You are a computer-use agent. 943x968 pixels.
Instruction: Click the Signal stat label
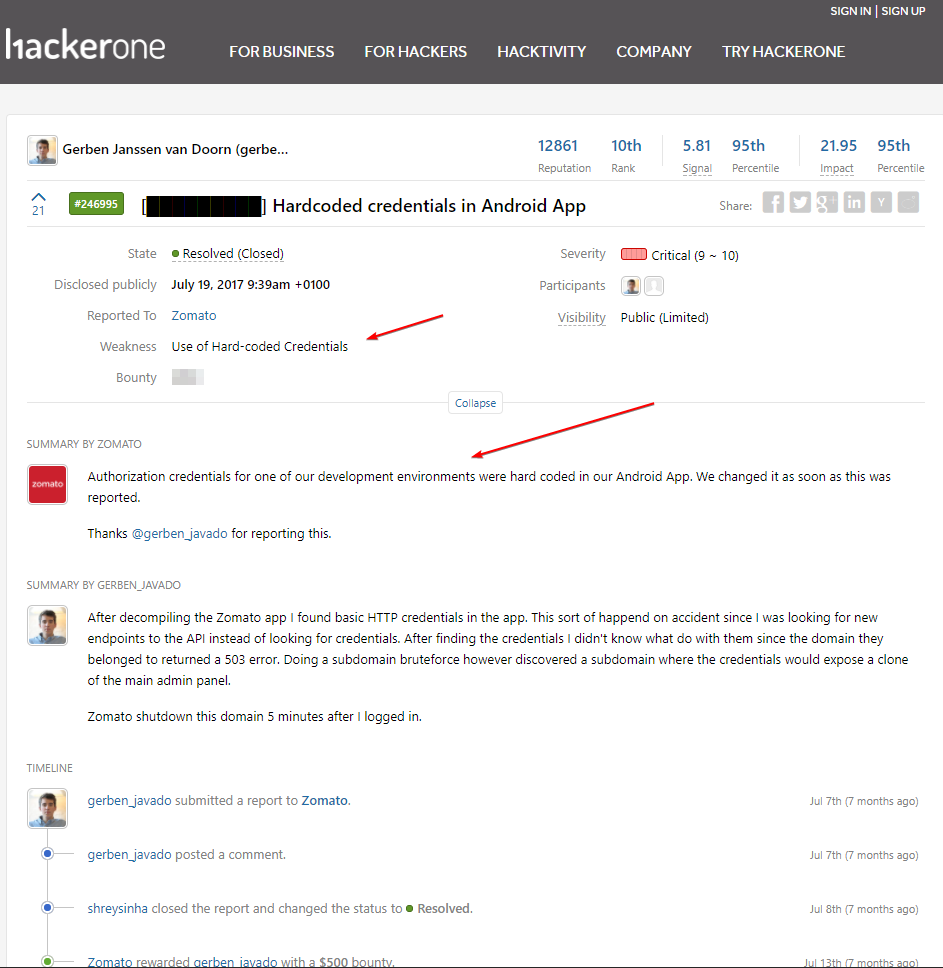point(697,168)
